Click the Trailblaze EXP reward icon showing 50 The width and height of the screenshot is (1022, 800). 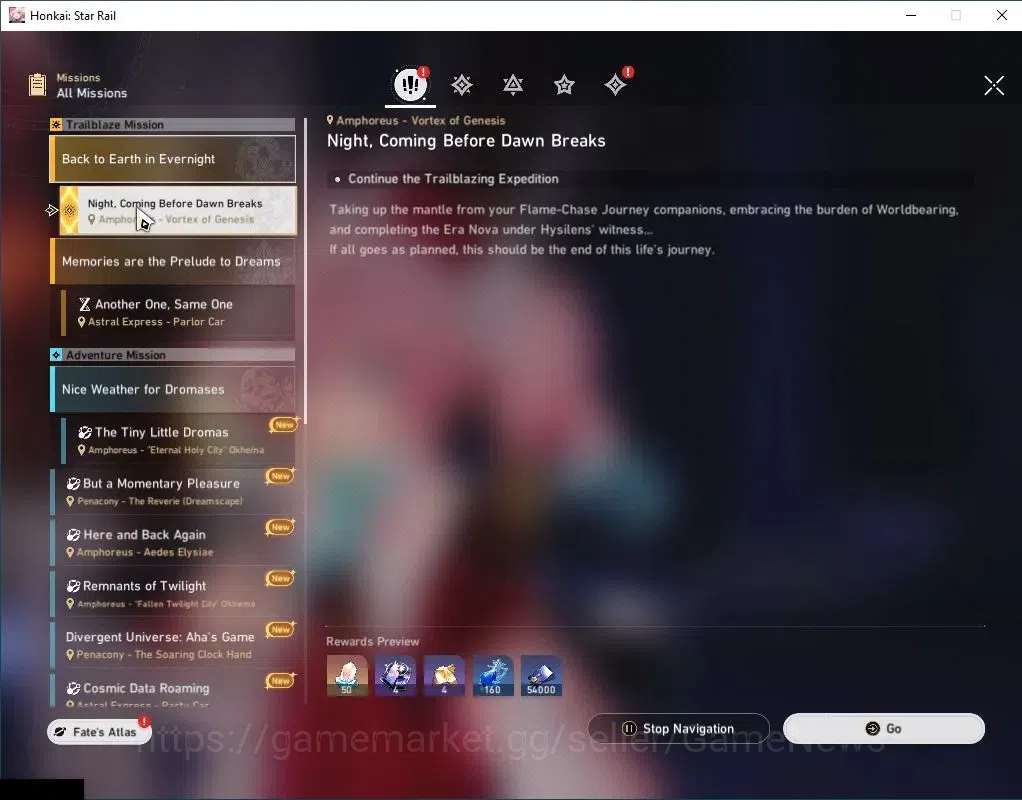point(347,676)
